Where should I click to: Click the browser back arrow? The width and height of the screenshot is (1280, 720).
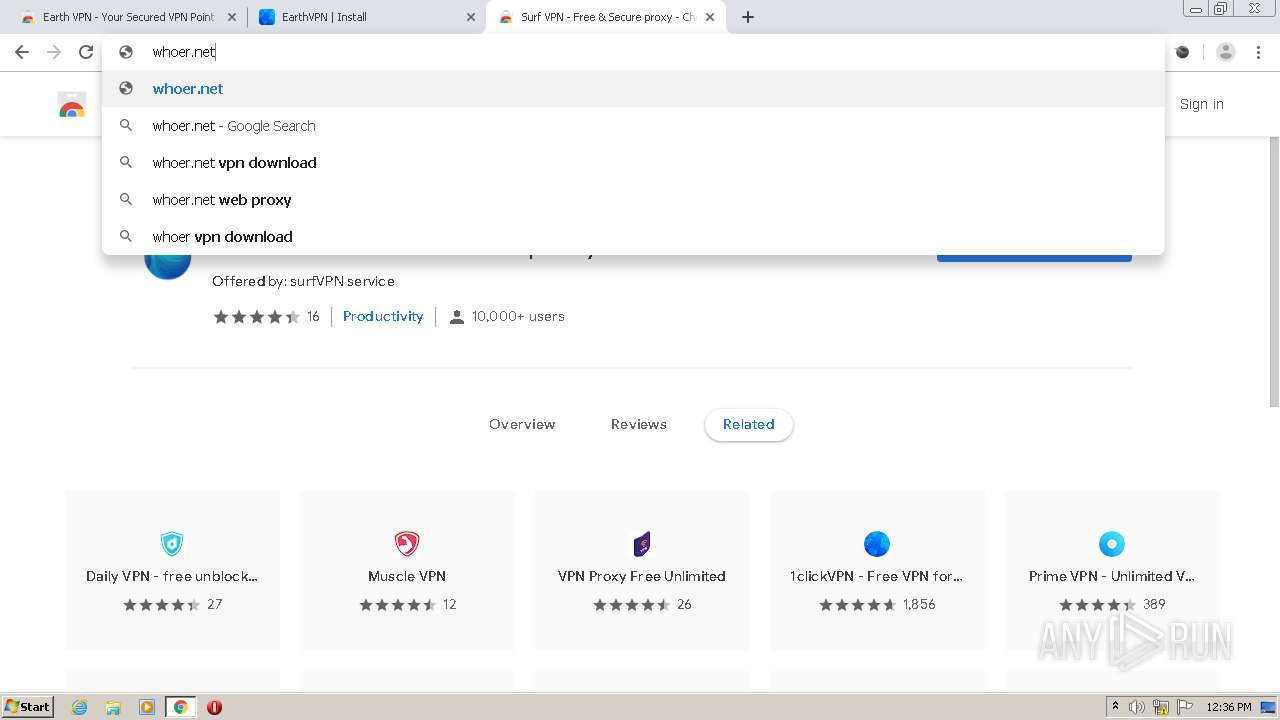[x=22, y=52]
